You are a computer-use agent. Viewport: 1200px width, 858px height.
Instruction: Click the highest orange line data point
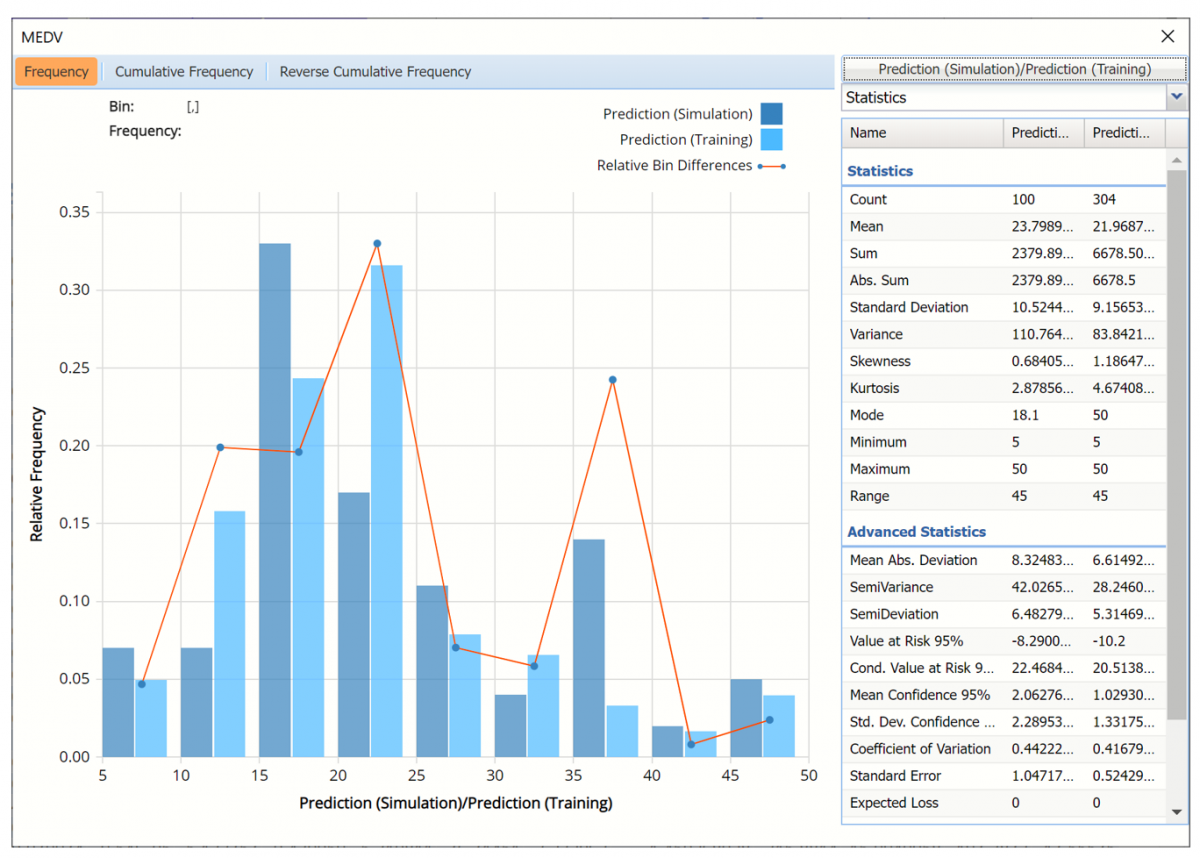click(377, 243)
